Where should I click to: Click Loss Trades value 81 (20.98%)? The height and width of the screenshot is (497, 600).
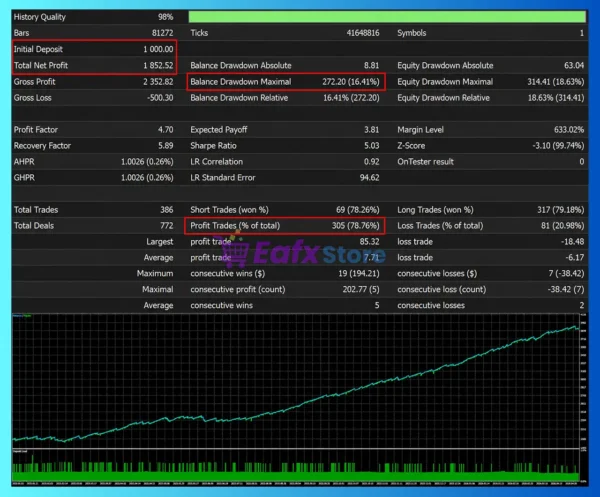562,226
